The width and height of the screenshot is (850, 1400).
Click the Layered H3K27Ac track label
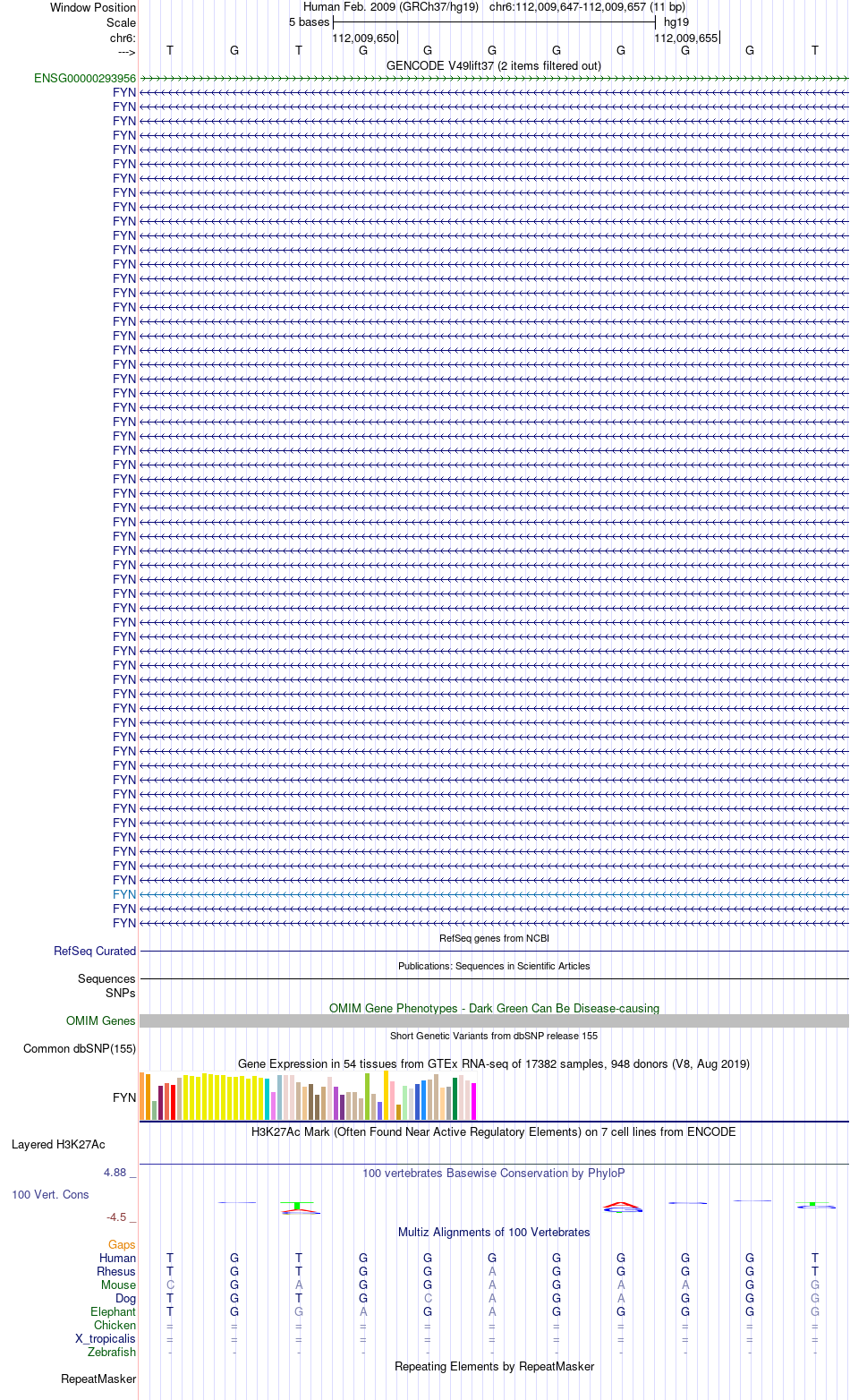point(58,1145)
